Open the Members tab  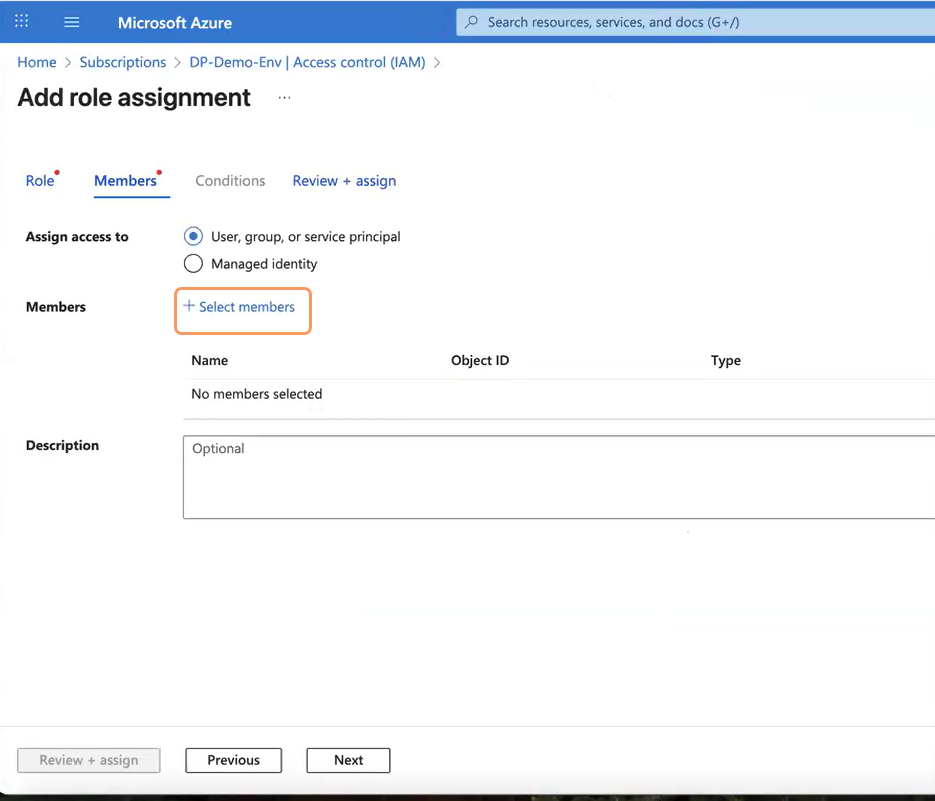(125, 181)
